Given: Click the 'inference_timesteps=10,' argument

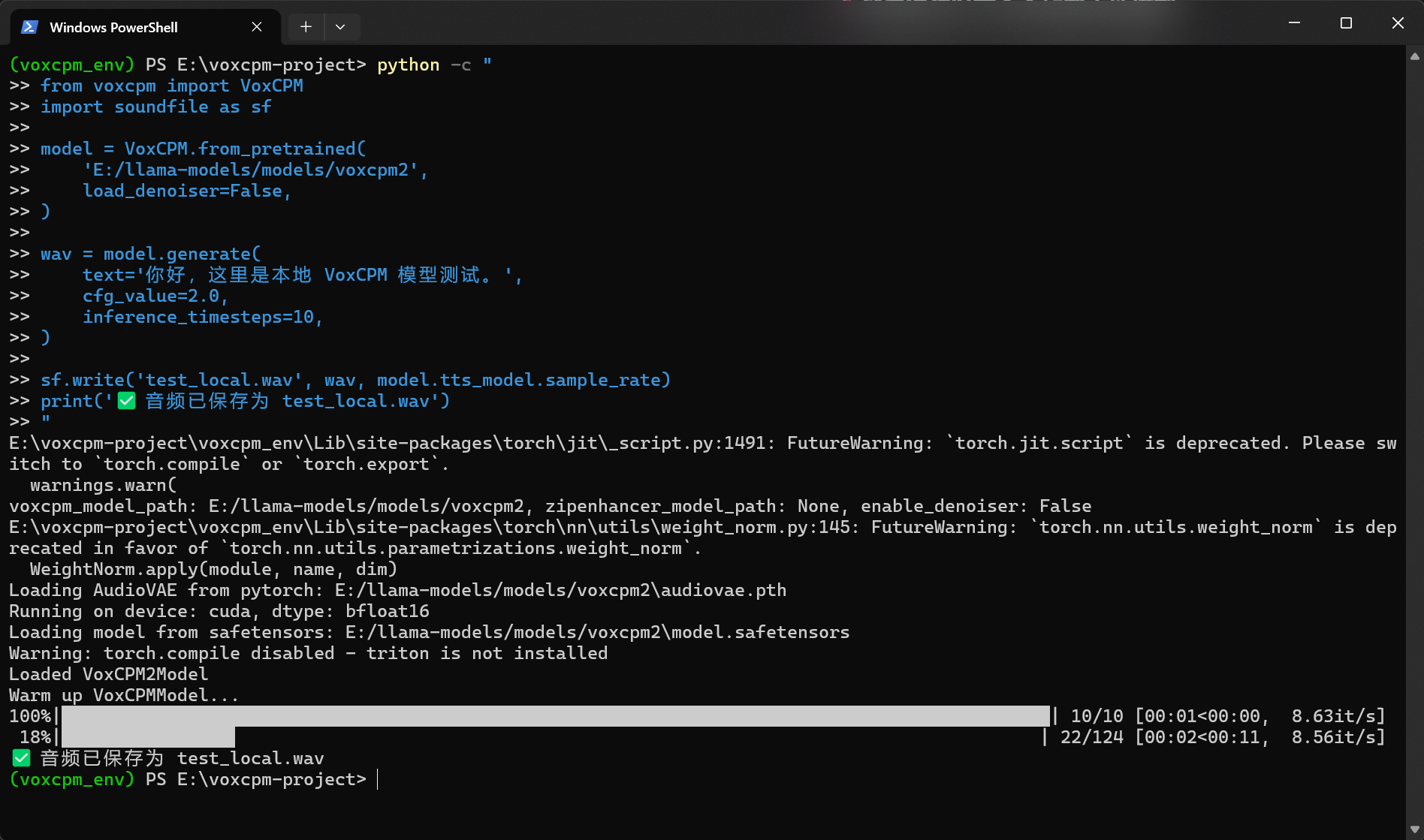Looking at the screenshot, I should [x=203, y=317].
